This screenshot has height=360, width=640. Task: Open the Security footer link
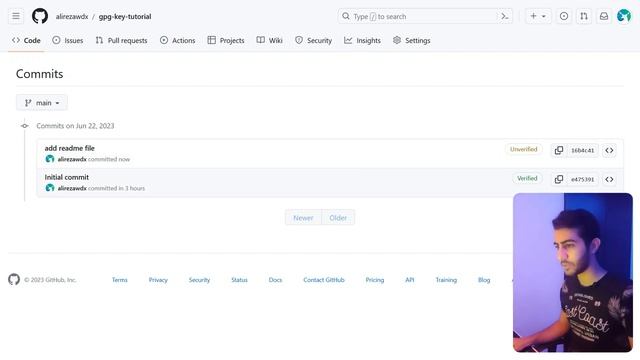tap(199, 280)
